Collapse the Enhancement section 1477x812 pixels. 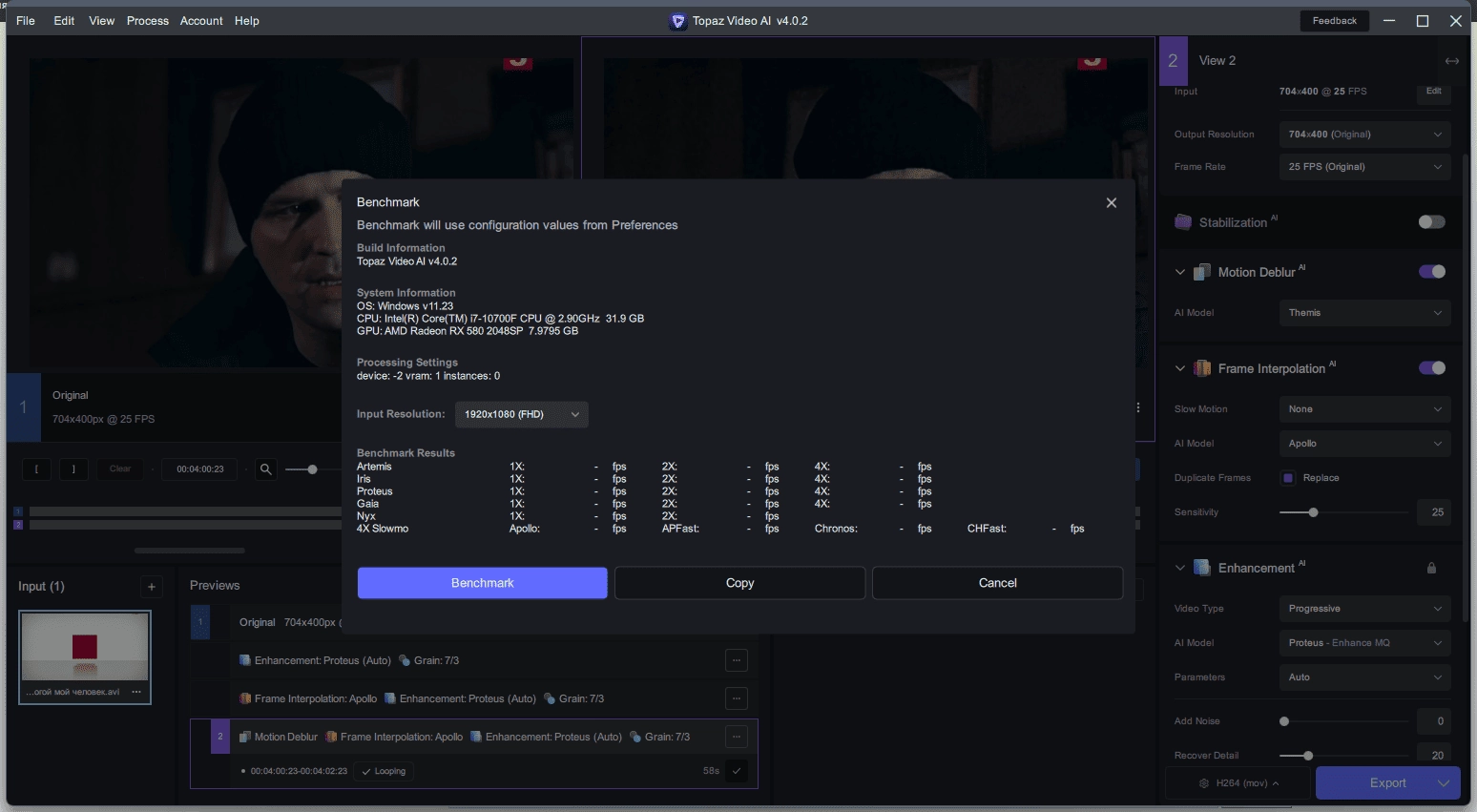pos(1180,568)
